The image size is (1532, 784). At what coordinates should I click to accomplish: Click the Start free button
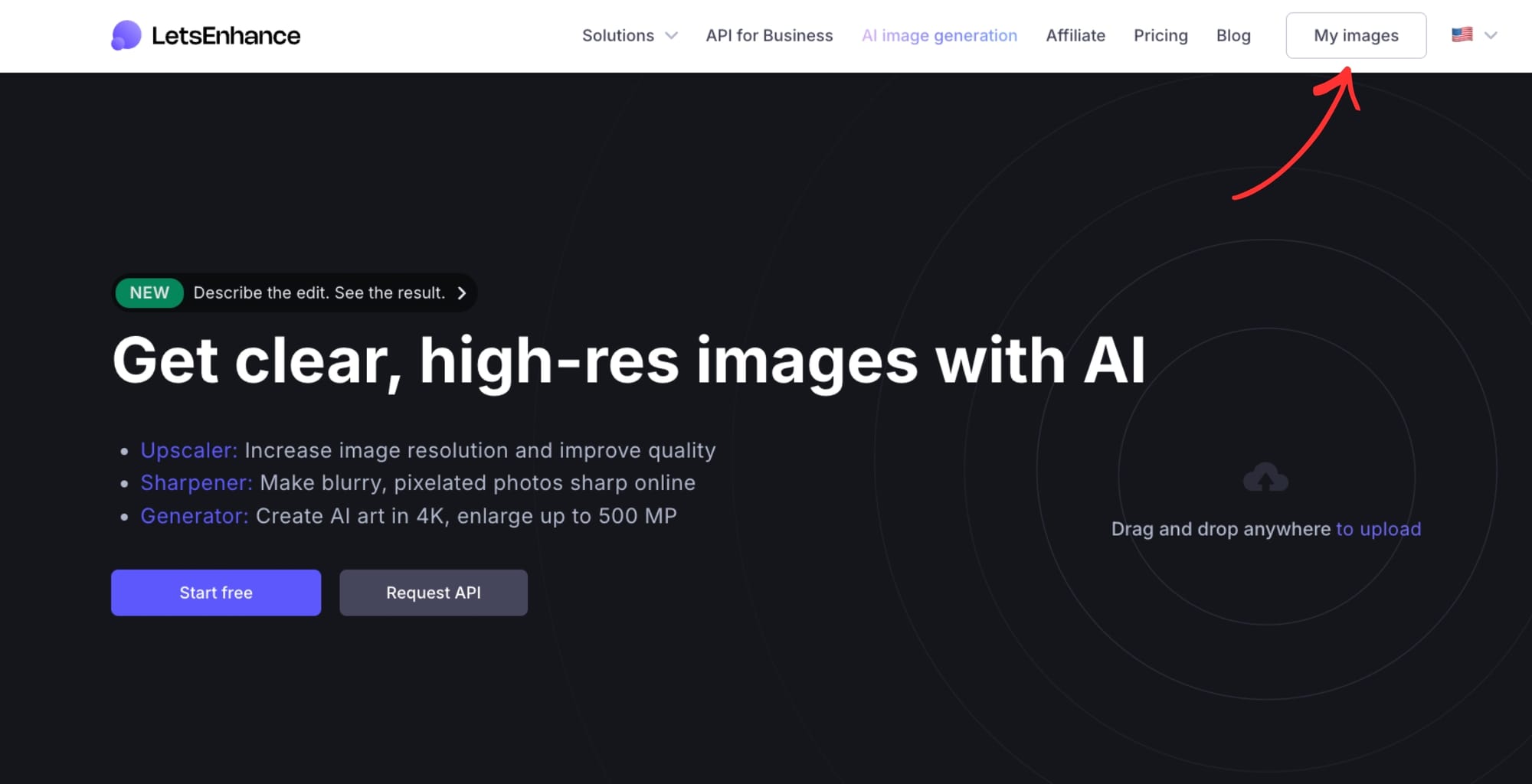click(x=215, y=592)
